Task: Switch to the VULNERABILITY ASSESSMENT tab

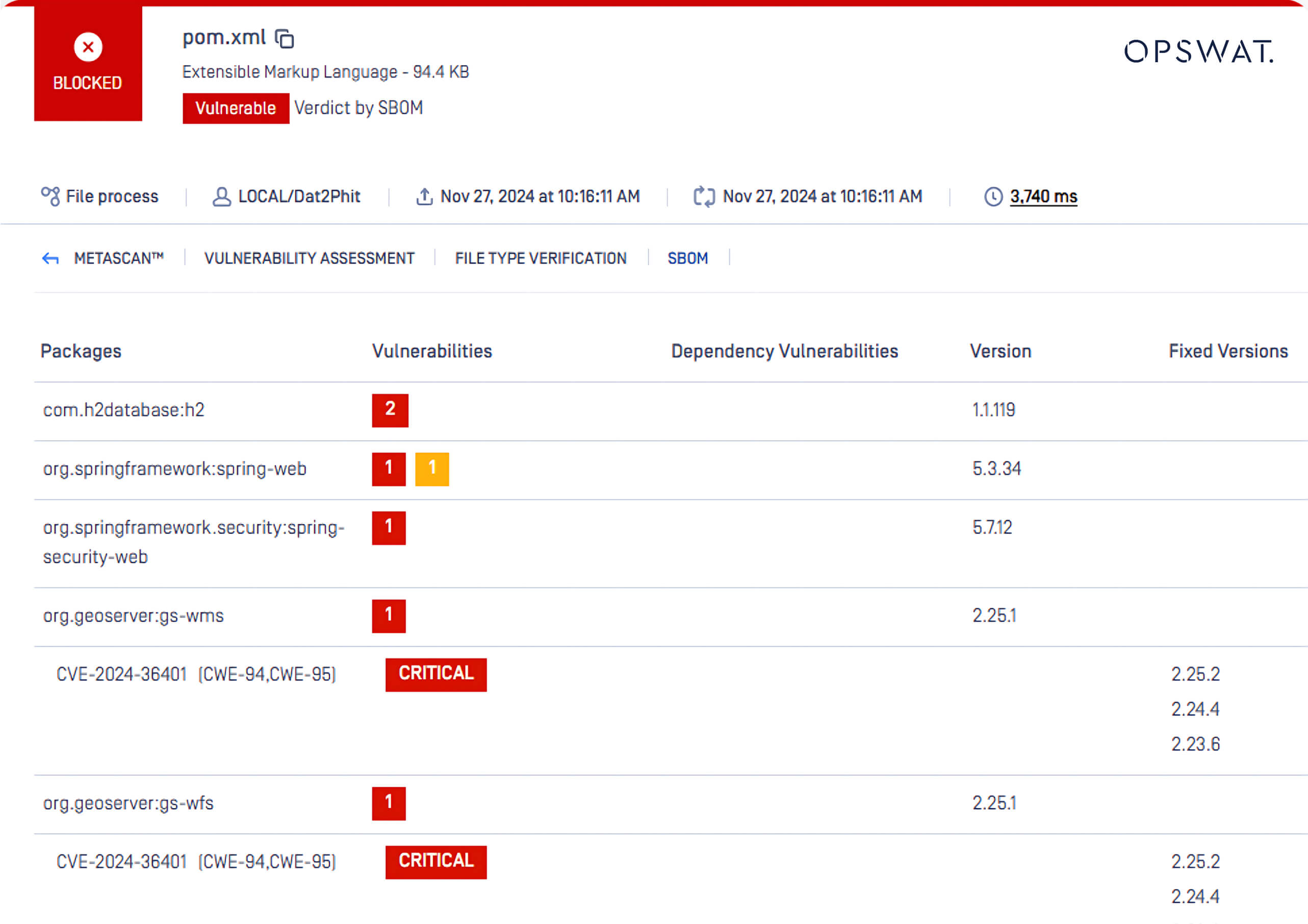Action: point(310,258)
